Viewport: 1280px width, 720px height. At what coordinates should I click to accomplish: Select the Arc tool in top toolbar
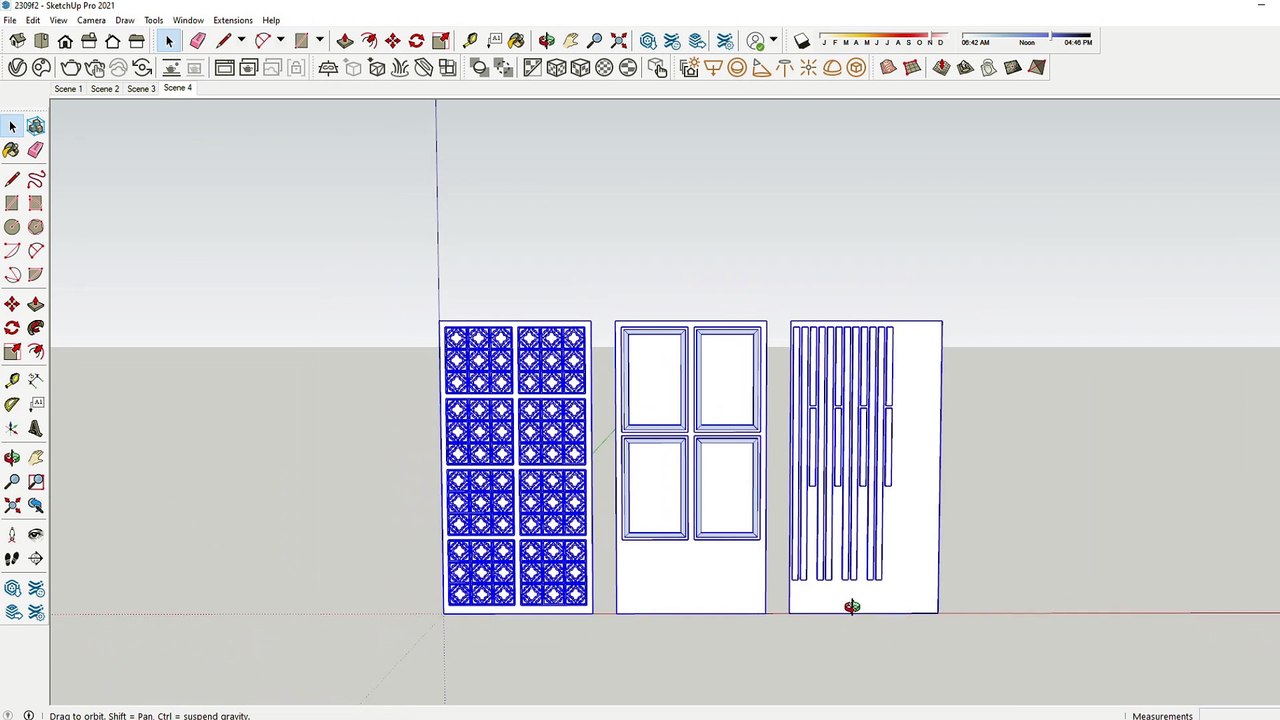(263, 41)
